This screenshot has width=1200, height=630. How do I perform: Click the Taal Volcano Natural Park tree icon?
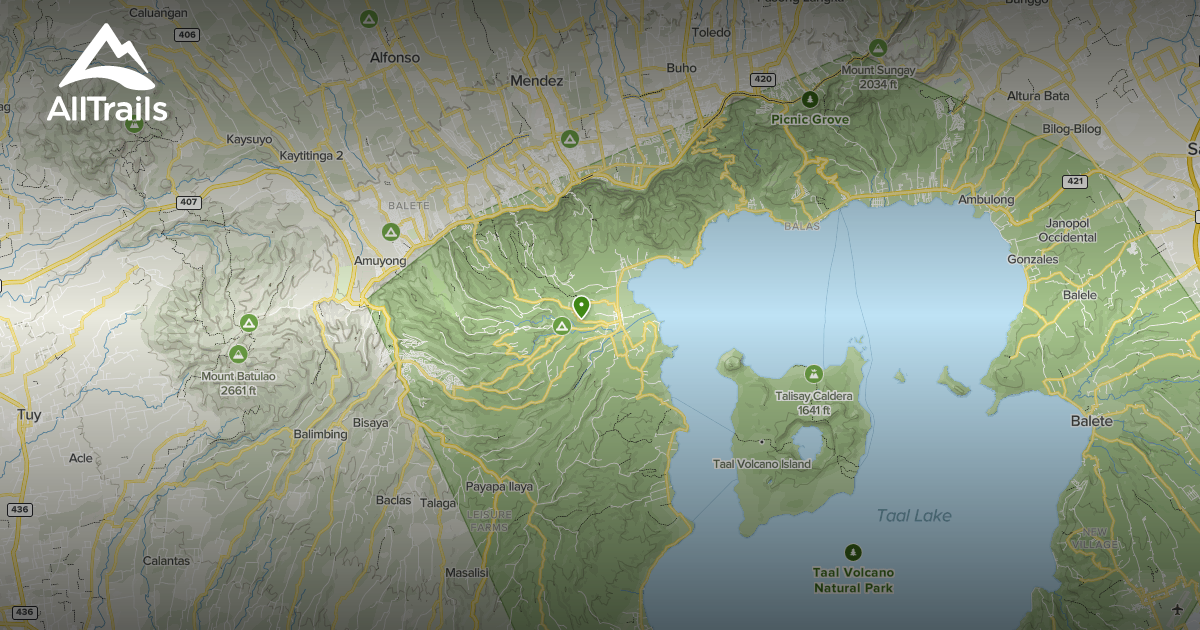click(x=851, y=550)
